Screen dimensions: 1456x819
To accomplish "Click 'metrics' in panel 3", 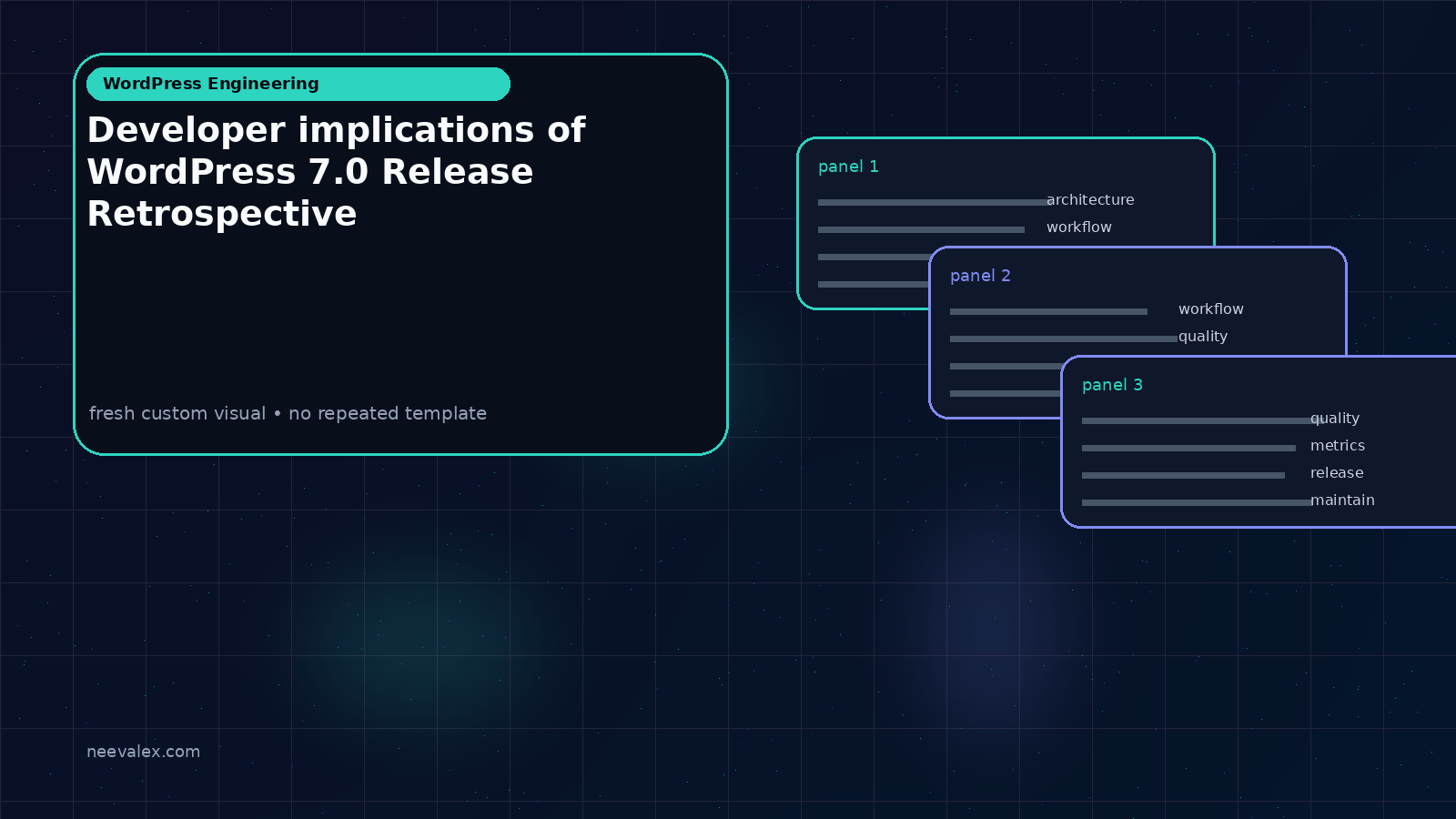I will pyautogui.click(x=1338, y=446).
